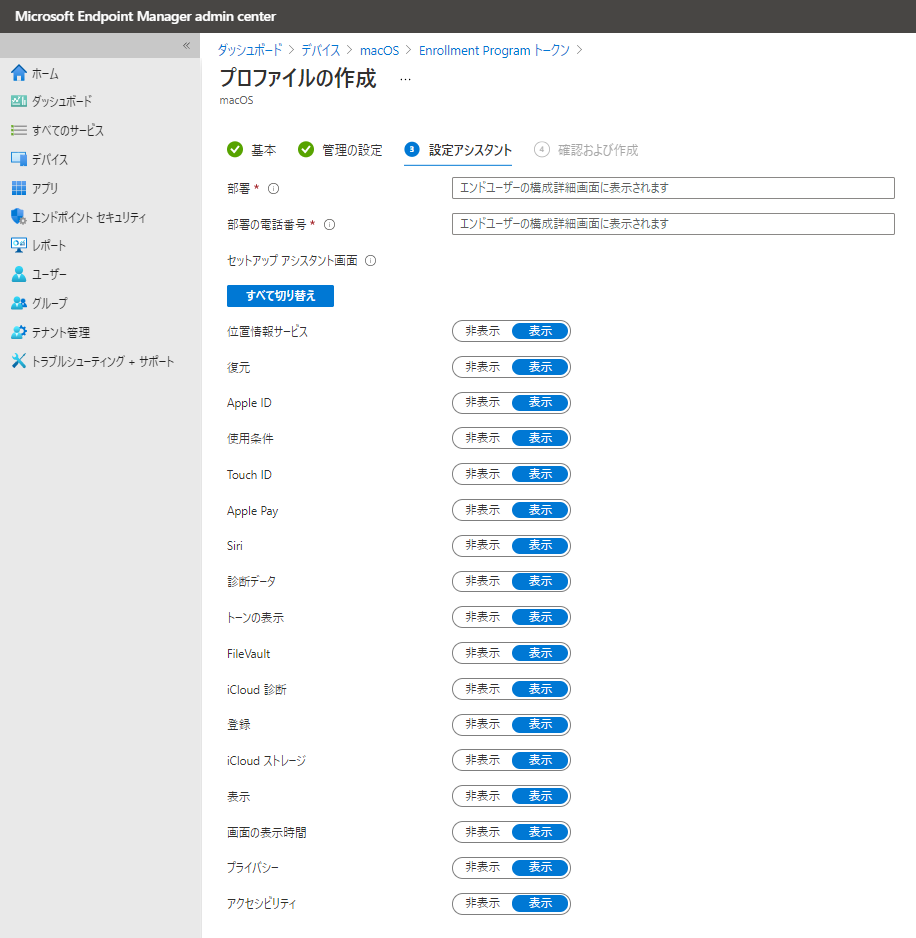
Task: Select 表示 option for FileVault
Action: pyautogui.click(x=540, y=653)
